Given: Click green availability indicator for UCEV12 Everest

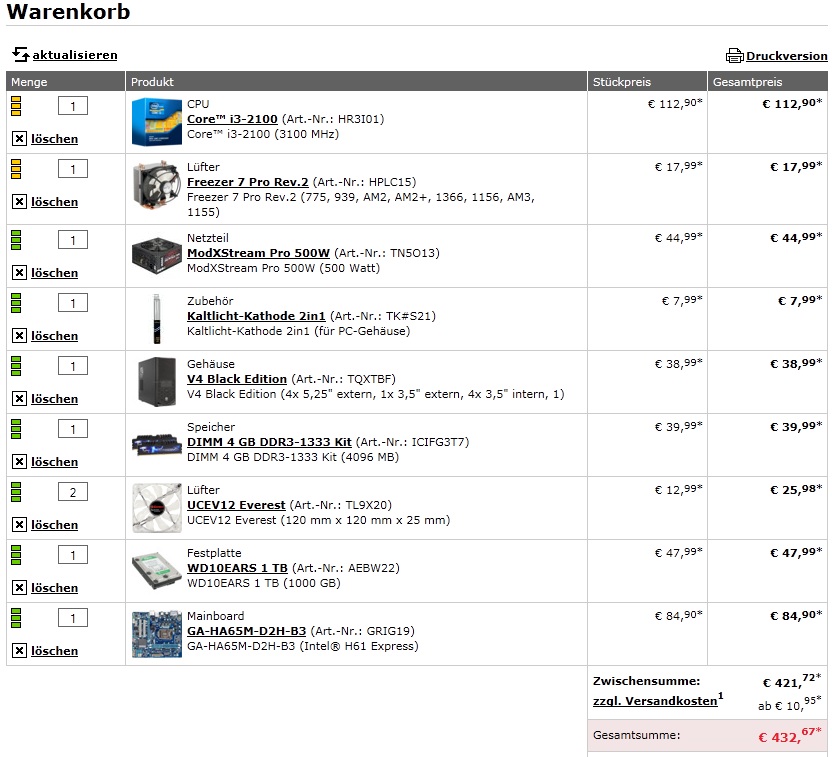Looking at the screenshot, I should pos(16,492).
